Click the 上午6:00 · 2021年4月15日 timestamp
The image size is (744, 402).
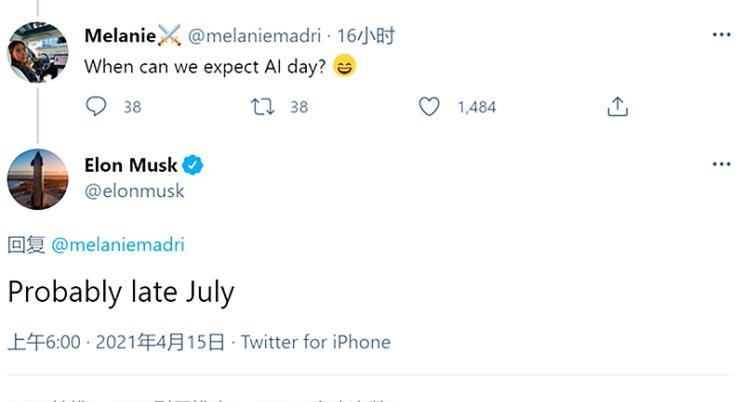[116, 342]
